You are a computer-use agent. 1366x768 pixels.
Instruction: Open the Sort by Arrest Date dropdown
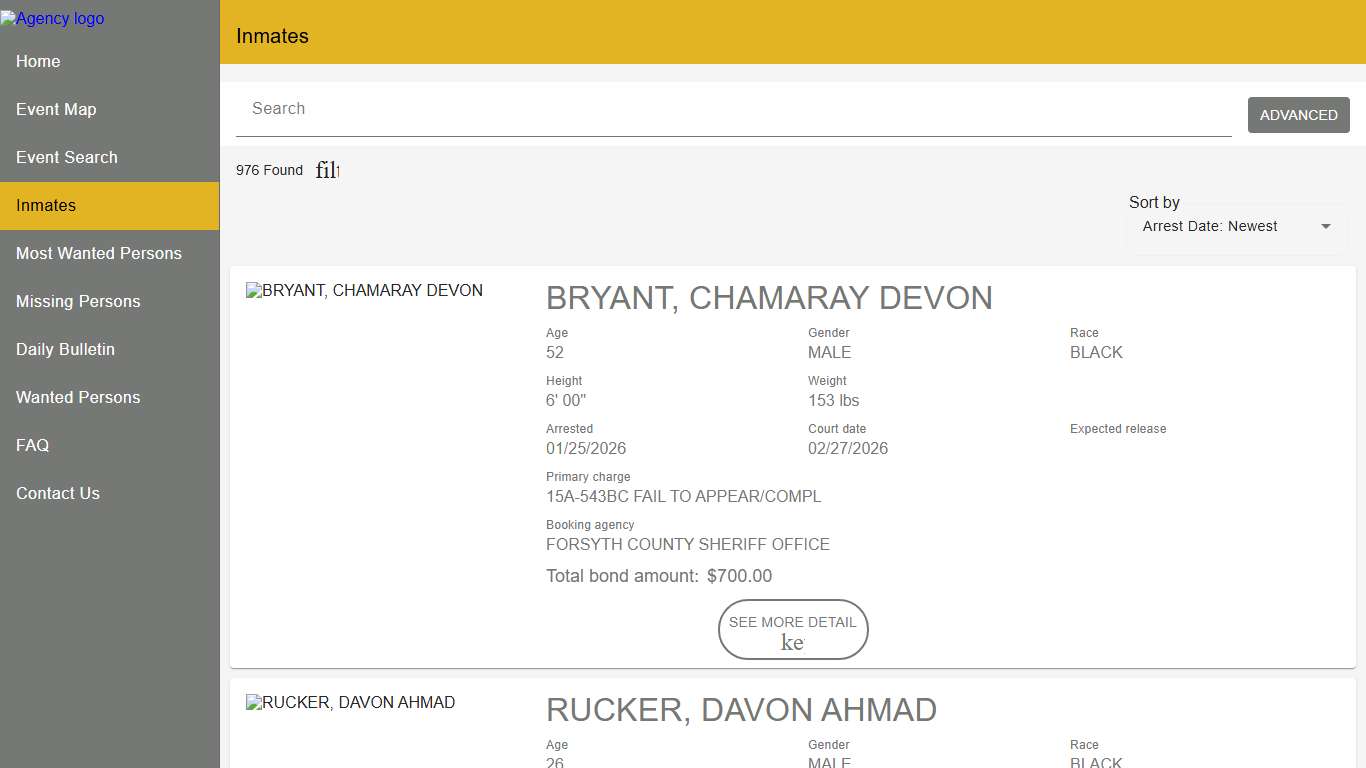pyautogui.click(x=1235, y=226)
